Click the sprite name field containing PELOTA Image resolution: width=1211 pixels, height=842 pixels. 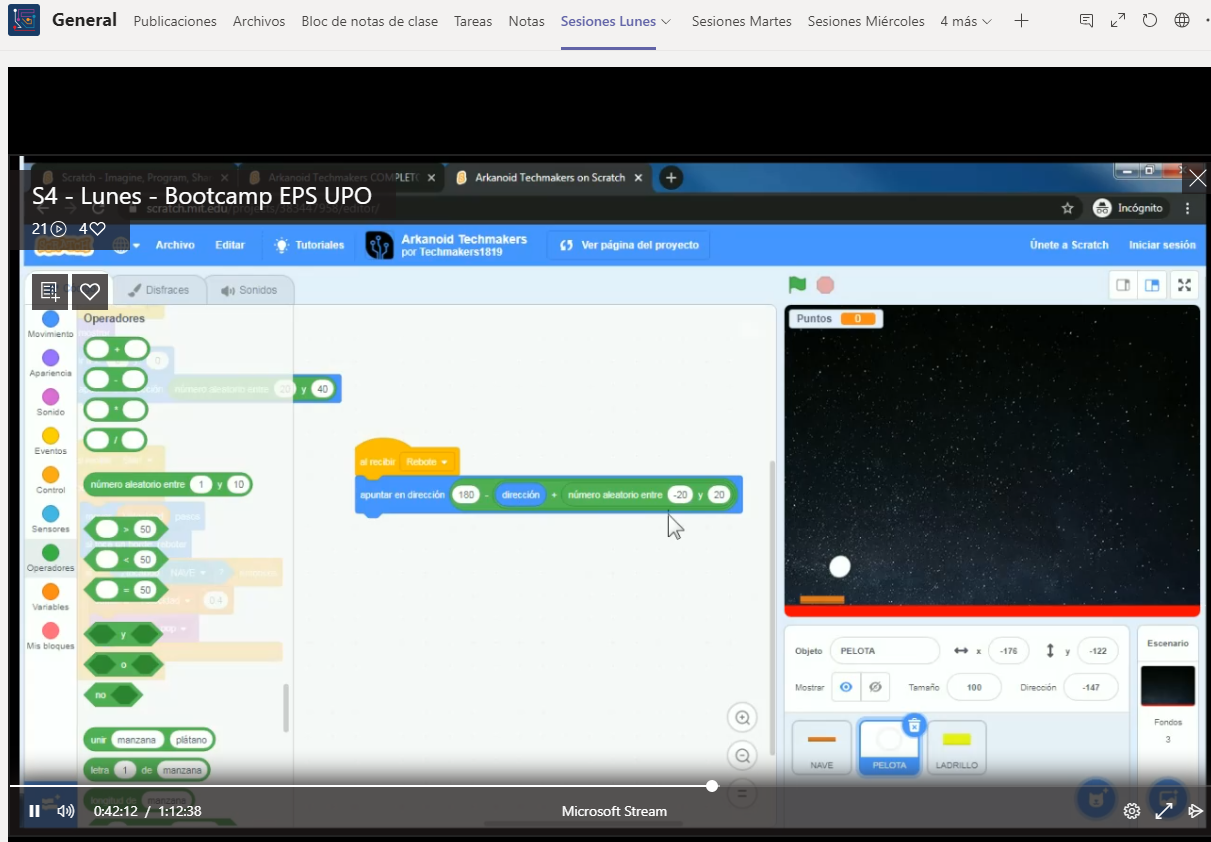[885, 651]
